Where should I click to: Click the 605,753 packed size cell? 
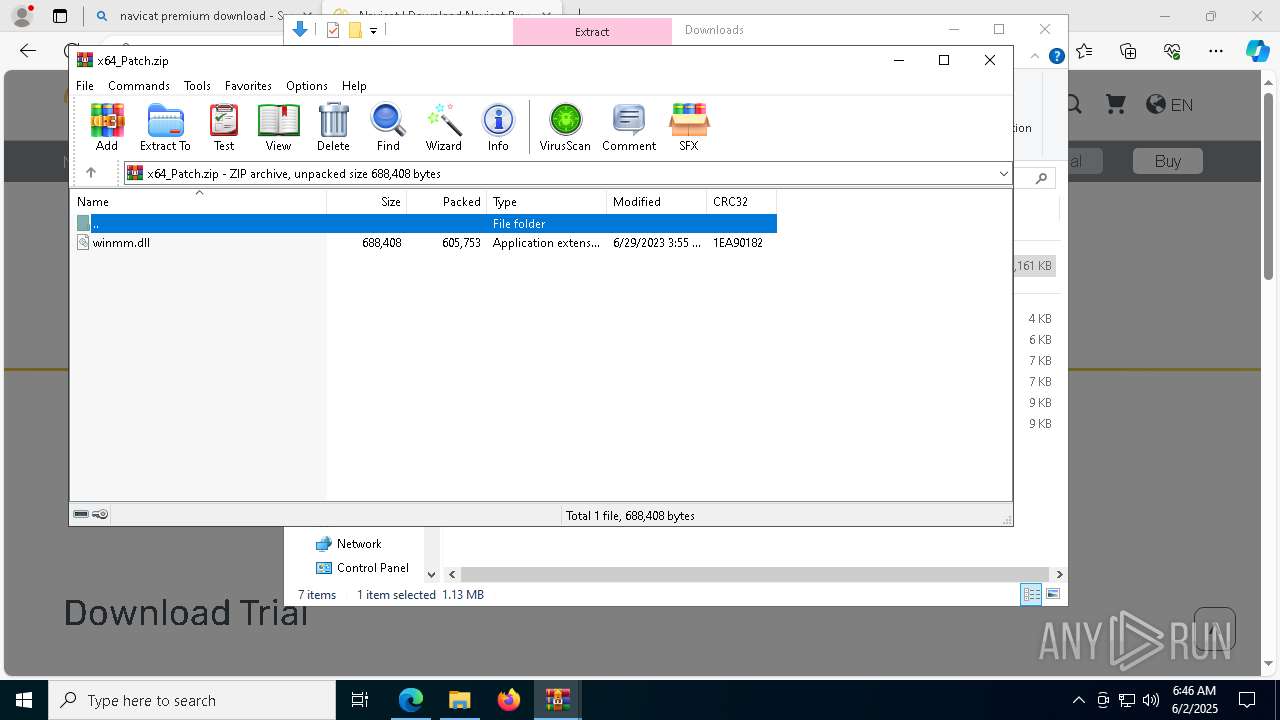click(x=461, y=243)
